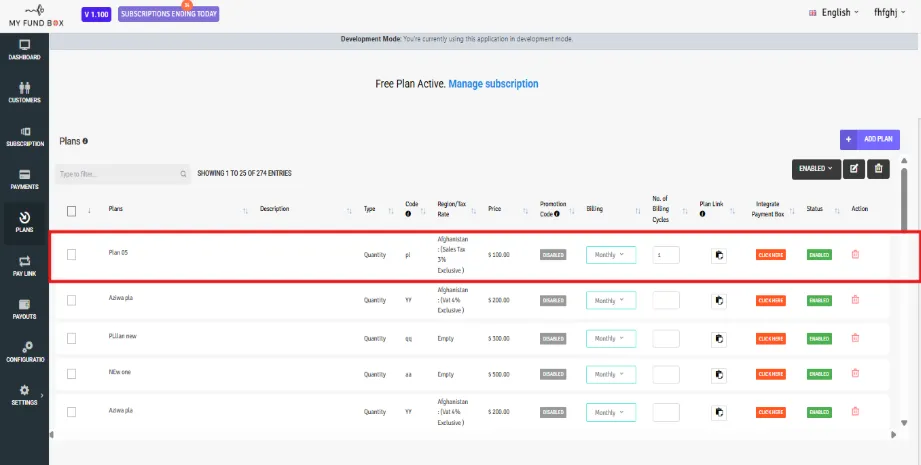This screenshot has width=921, height=465.
Task: Click the scroll-down arrow of the table
Action: 904,423
